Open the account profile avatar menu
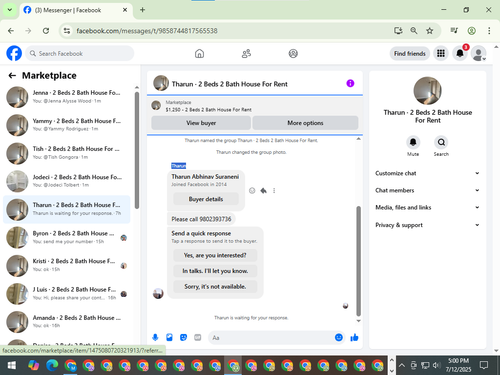The height and width of the screenshot is (375, 500). 478,53
